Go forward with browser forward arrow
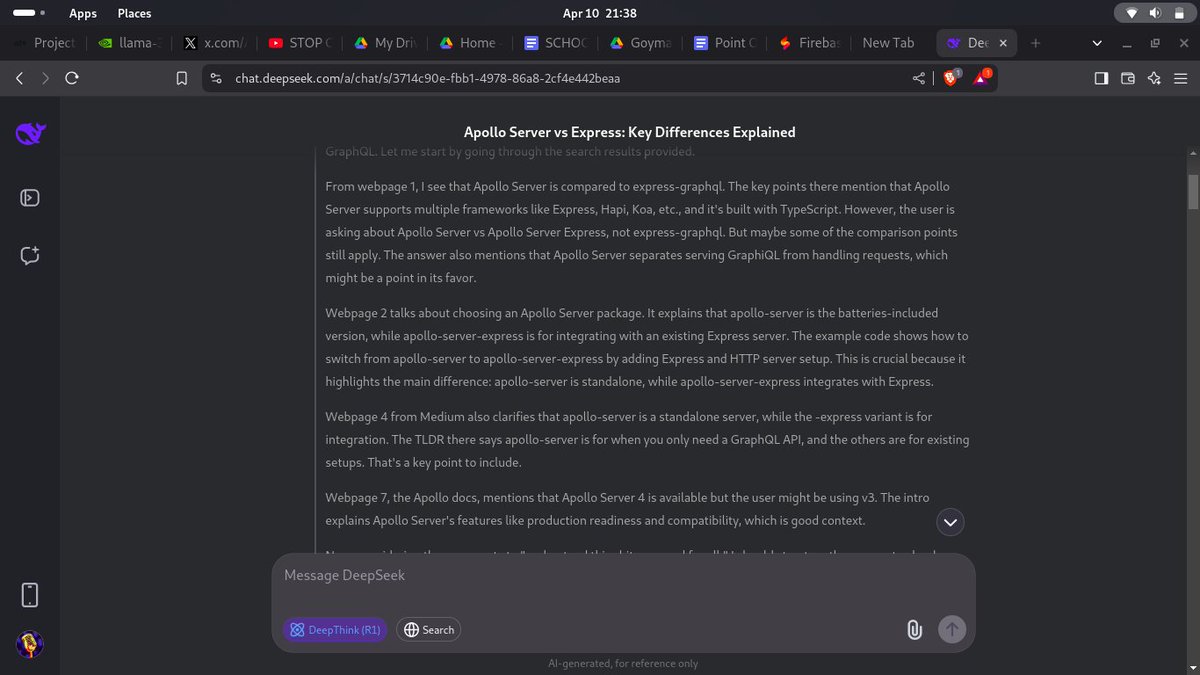This screenshot has height=675, width=1200. 45,78
